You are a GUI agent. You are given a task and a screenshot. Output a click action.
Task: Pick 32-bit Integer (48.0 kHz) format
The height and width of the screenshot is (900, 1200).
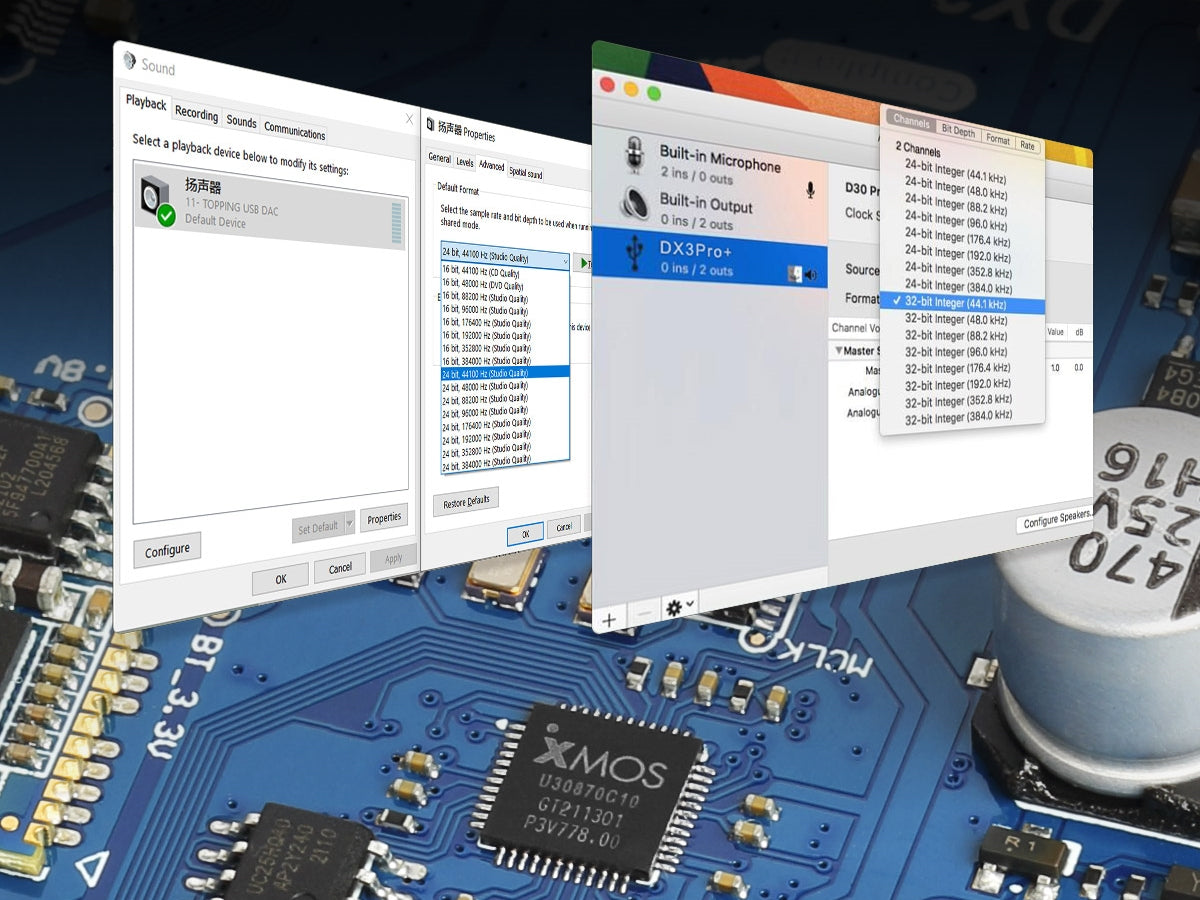click(957, 319)
